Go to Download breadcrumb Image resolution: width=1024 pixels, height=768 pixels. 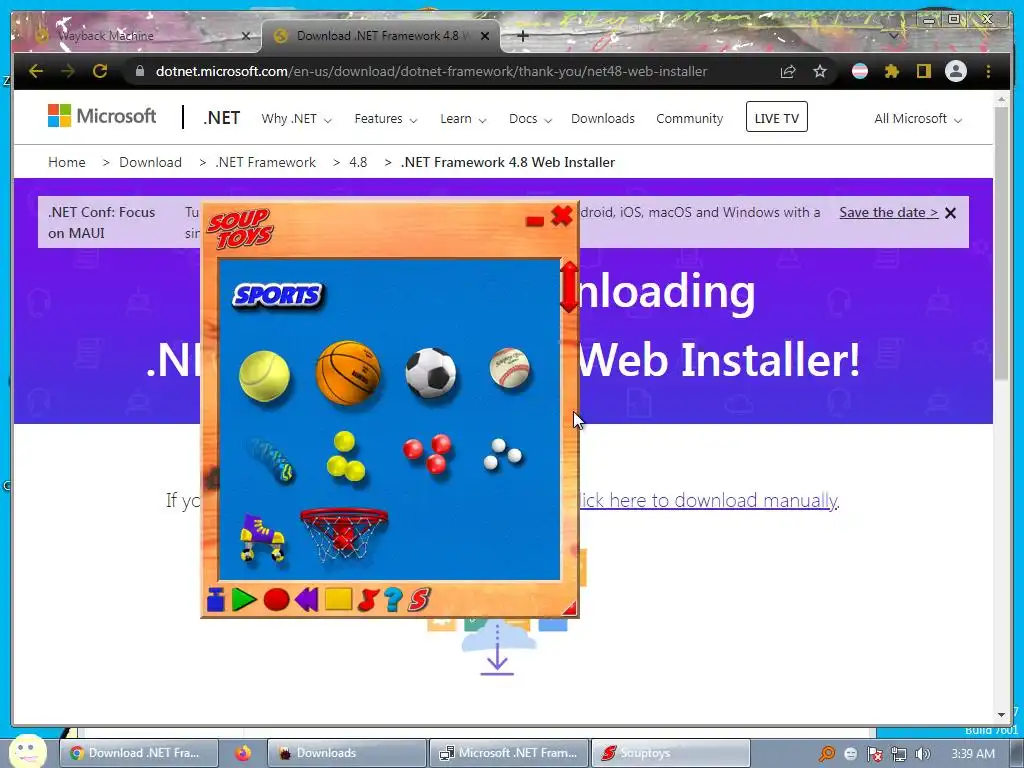(150, 162)
